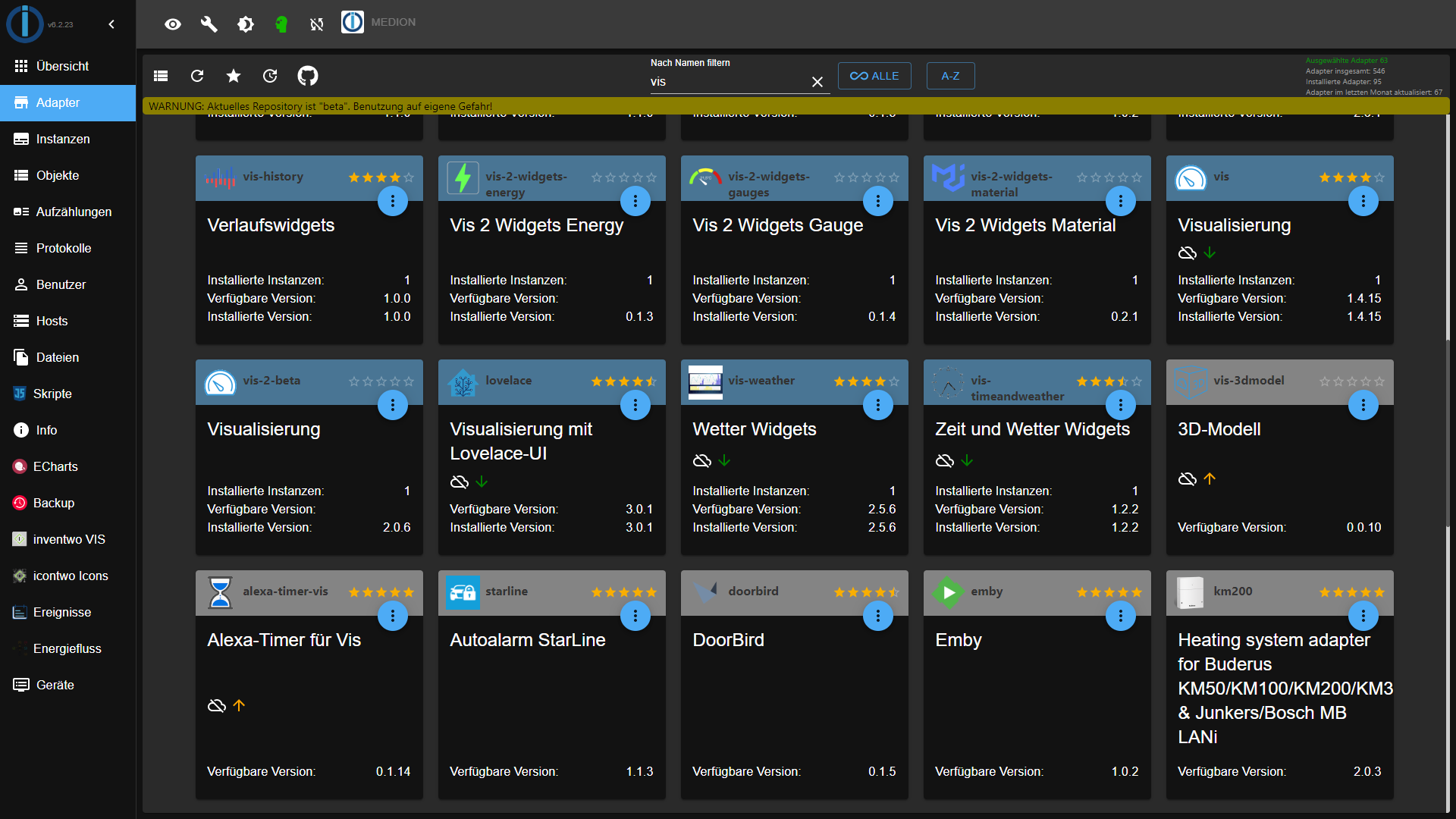
Task: Click vis-weather star rating
Action: pos(867,381)
